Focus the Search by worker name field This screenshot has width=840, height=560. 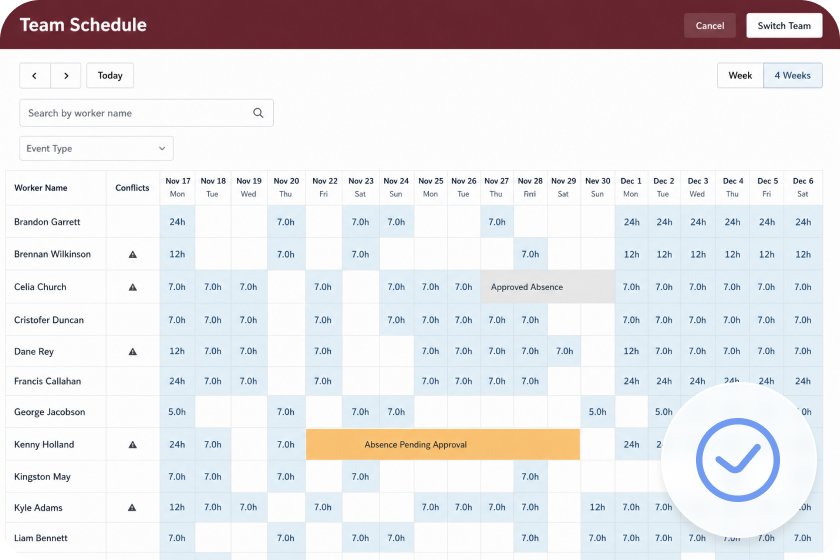146,113
